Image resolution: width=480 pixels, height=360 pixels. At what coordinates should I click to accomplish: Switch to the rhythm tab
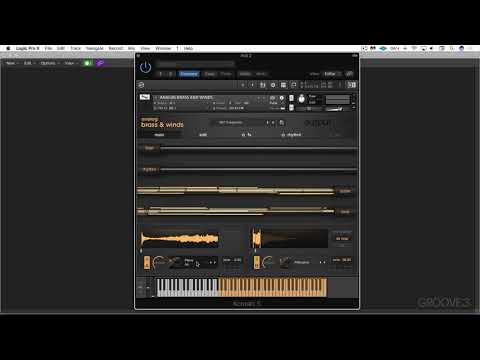point(291,135)
